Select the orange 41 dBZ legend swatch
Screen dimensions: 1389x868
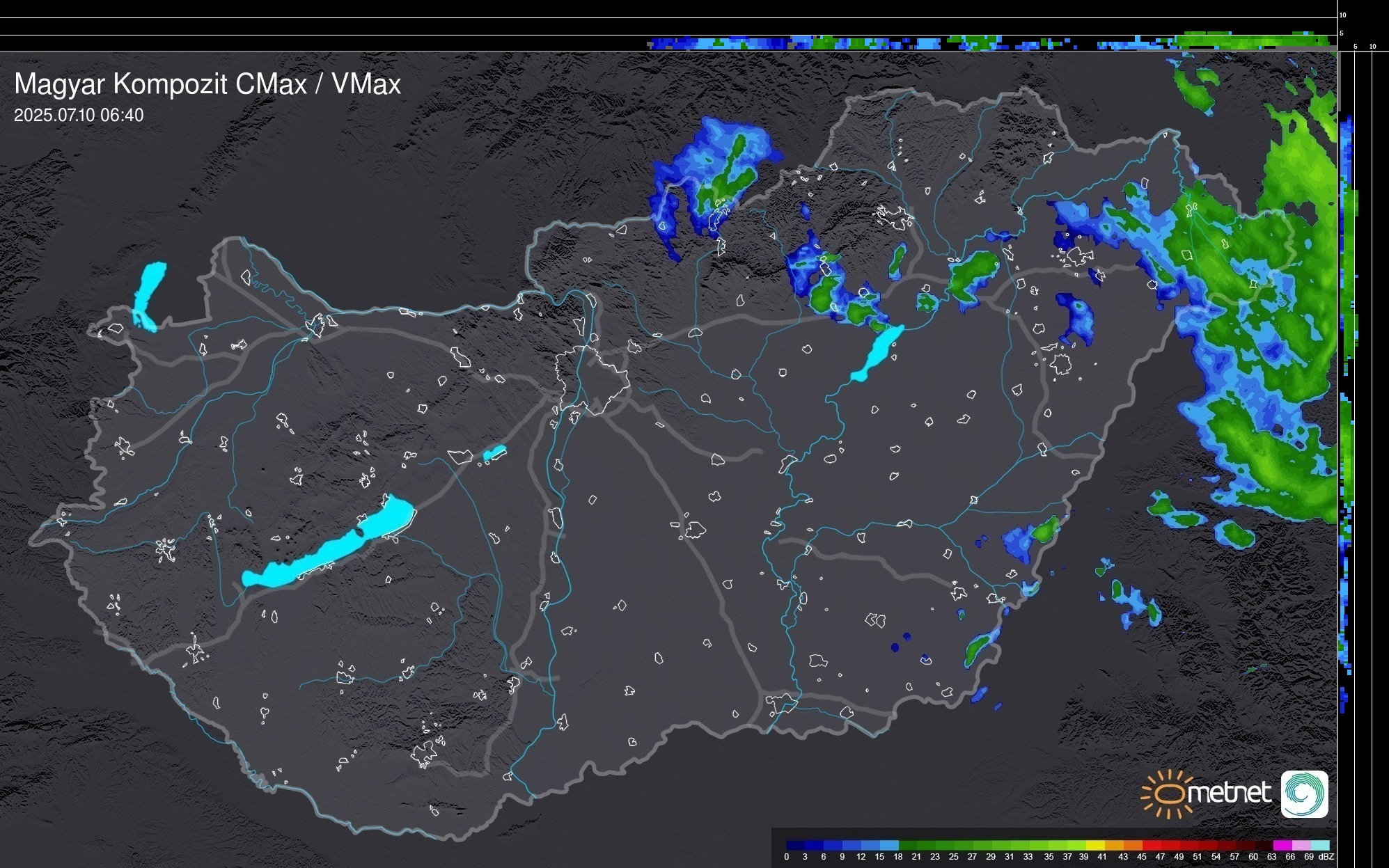point(1114,846)
